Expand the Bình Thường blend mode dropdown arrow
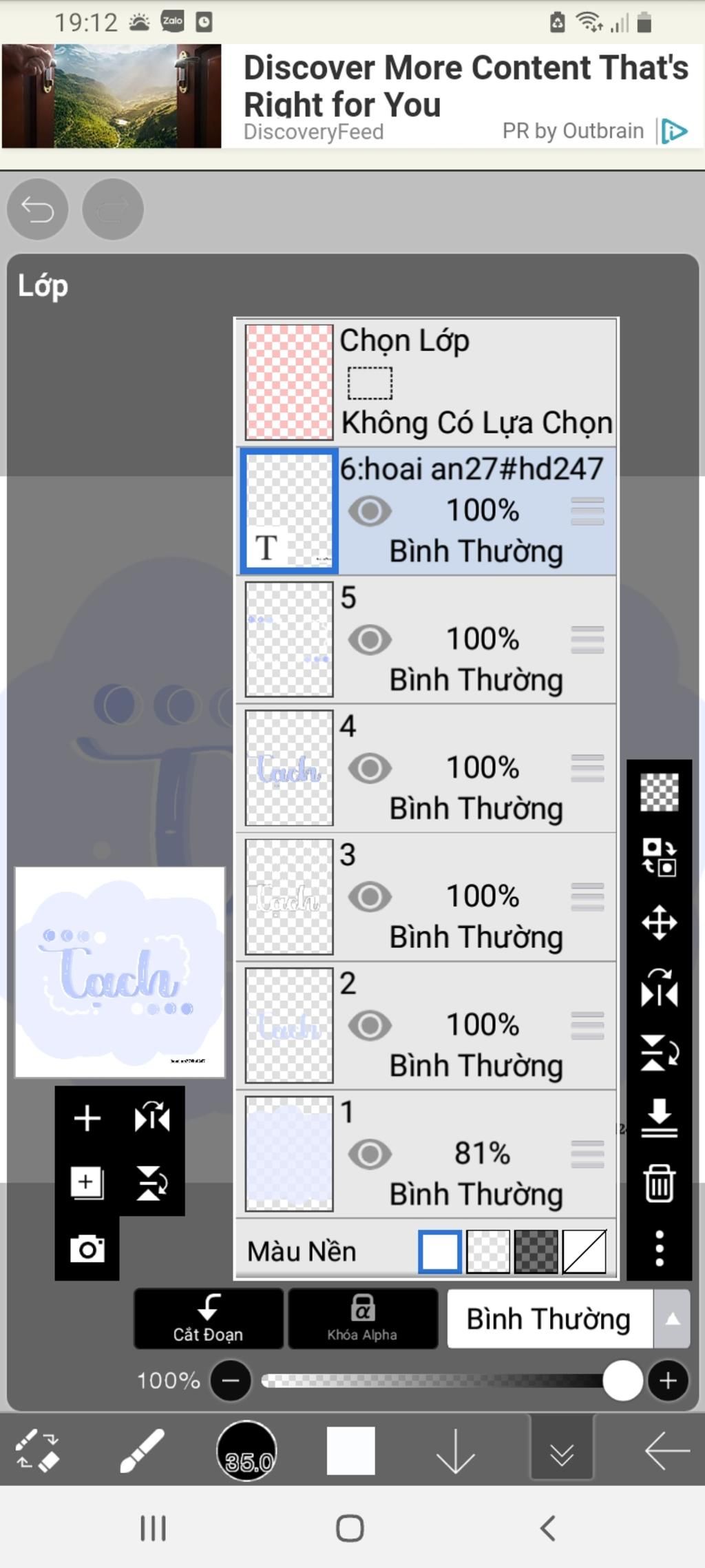 (672, 1319)
